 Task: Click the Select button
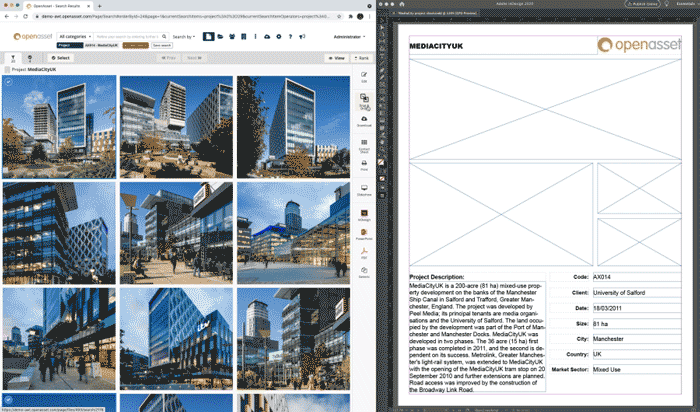click(61, 58)
